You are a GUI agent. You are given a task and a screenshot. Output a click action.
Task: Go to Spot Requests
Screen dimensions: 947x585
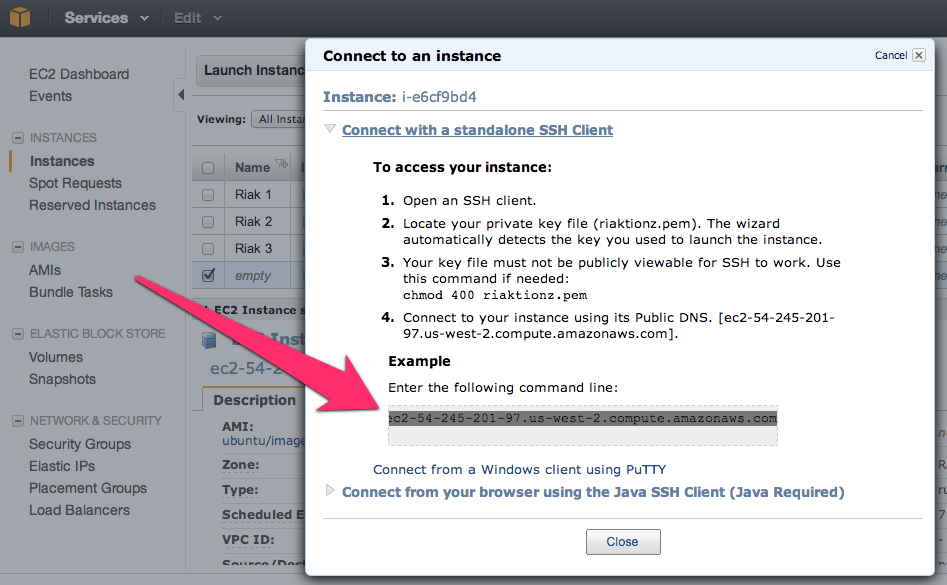pos(75,183)
